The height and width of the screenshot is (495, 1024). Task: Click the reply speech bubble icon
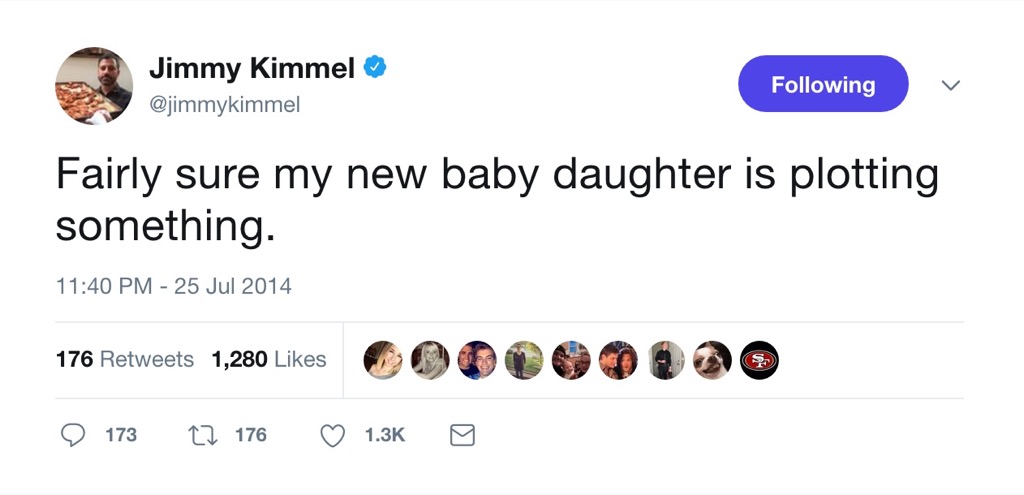pos(73,435)
